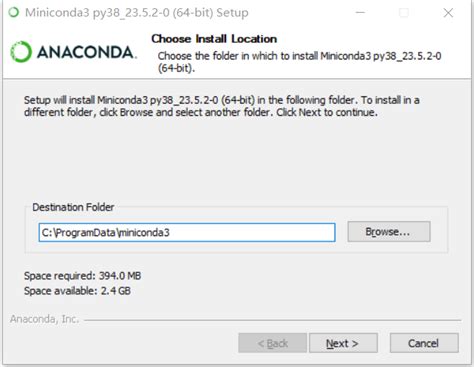
Task: Click the setup instructions paragraph text
Action: point(222,106)
